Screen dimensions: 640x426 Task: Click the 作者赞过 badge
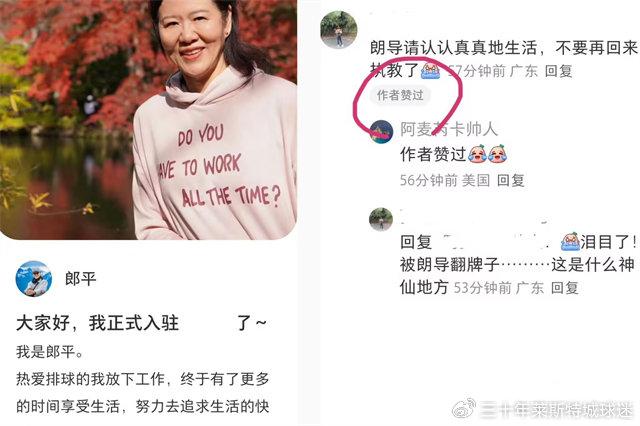(x=400, y=95)
